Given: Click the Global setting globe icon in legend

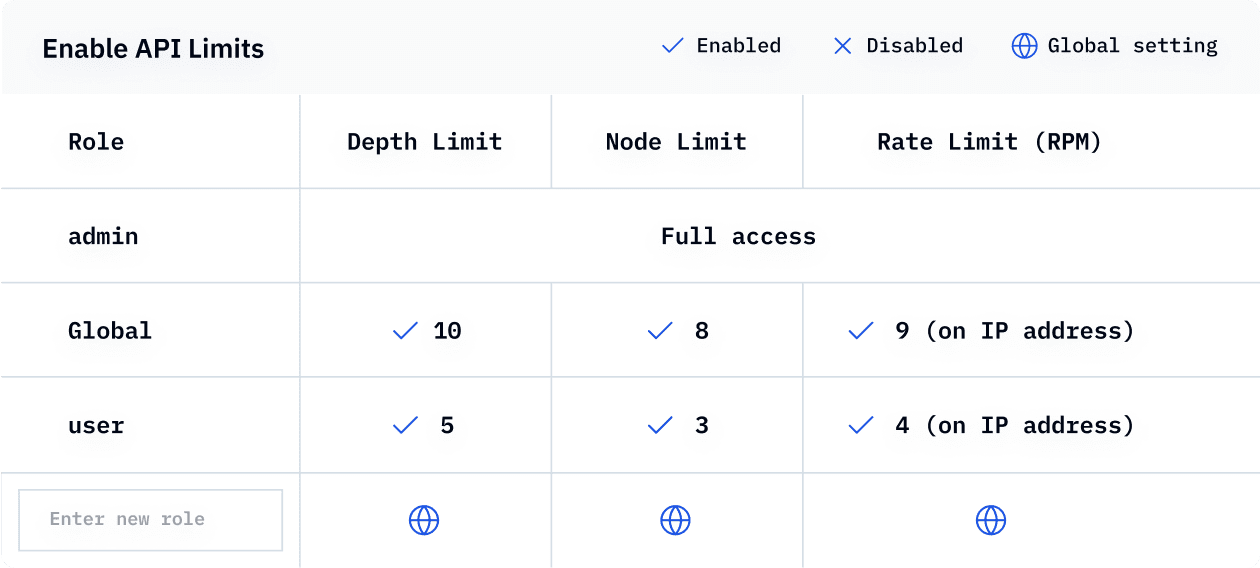Looking at the screenshot, I should tap(1024, 46).
